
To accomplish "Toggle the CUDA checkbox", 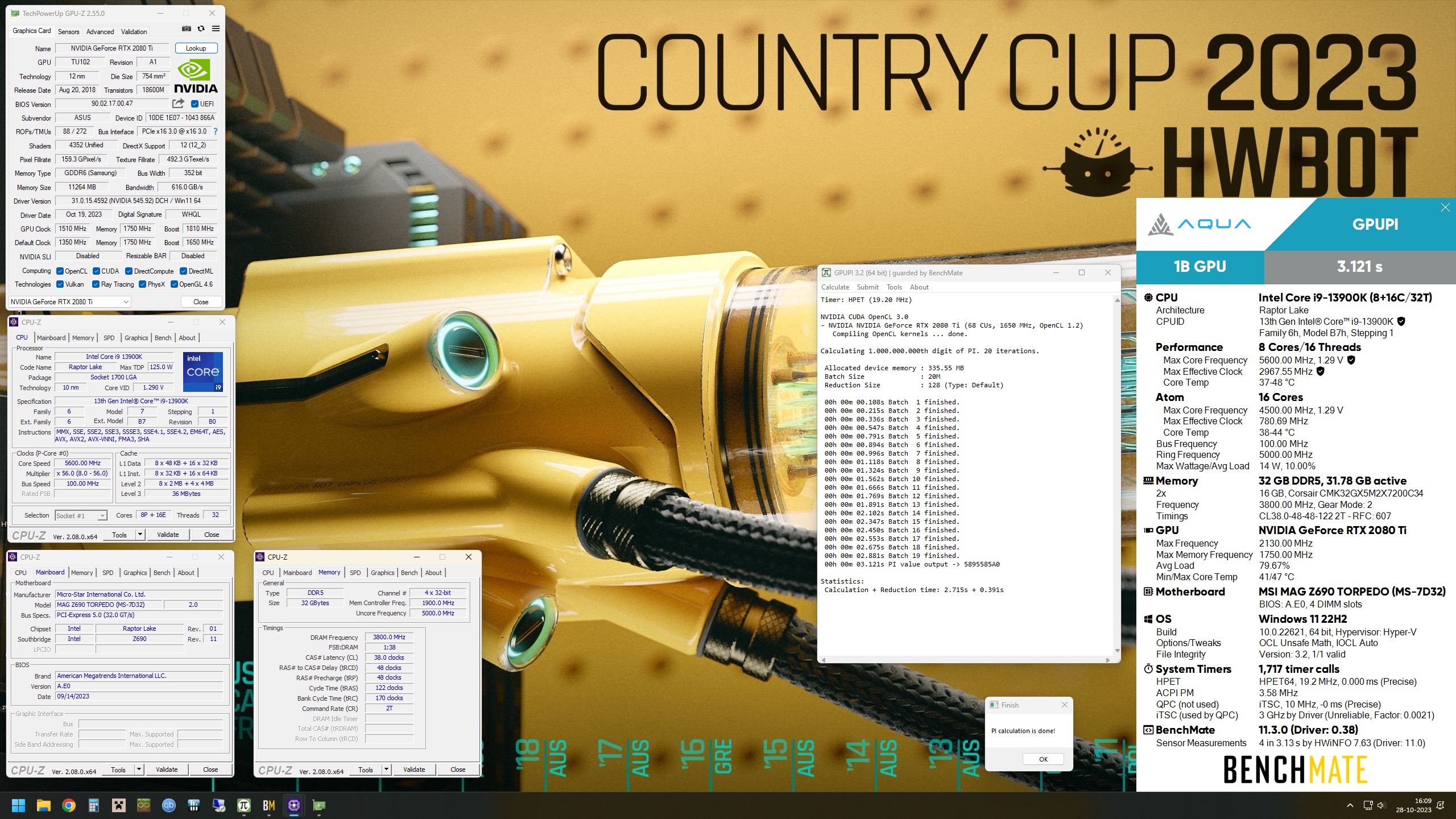I will pyautogui.click(x=96, y=271).
